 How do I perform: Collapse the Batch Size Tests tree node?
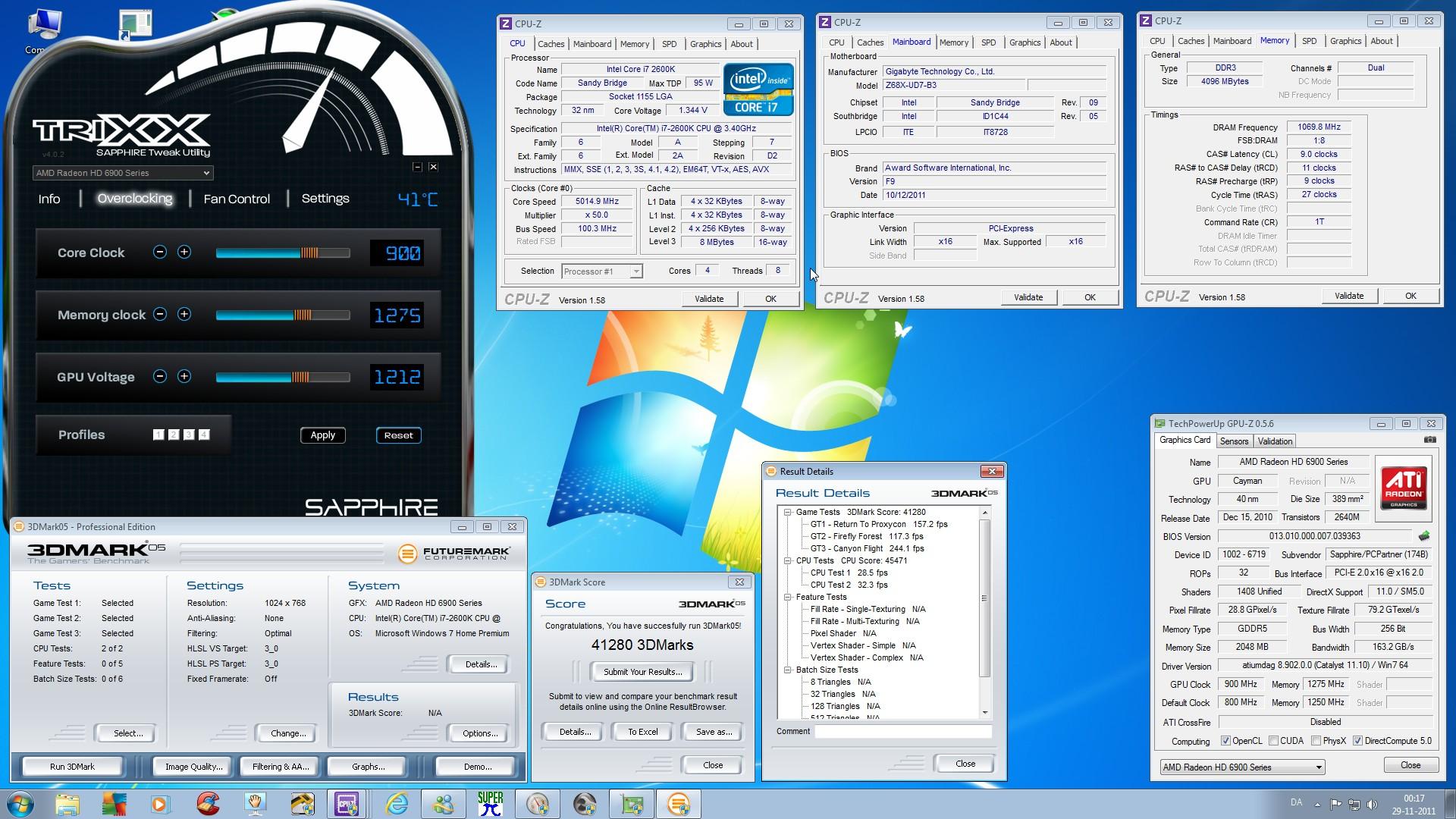788,670
